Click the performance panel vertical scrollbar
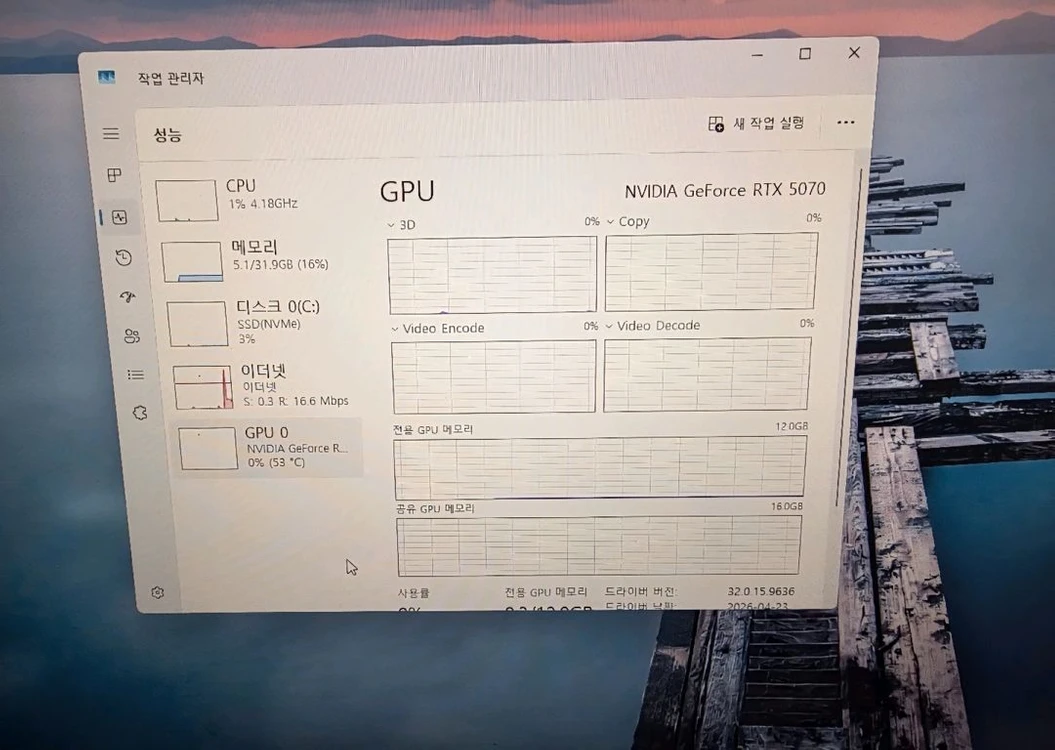Viewport: 1055px width, 750px height. 850,336
